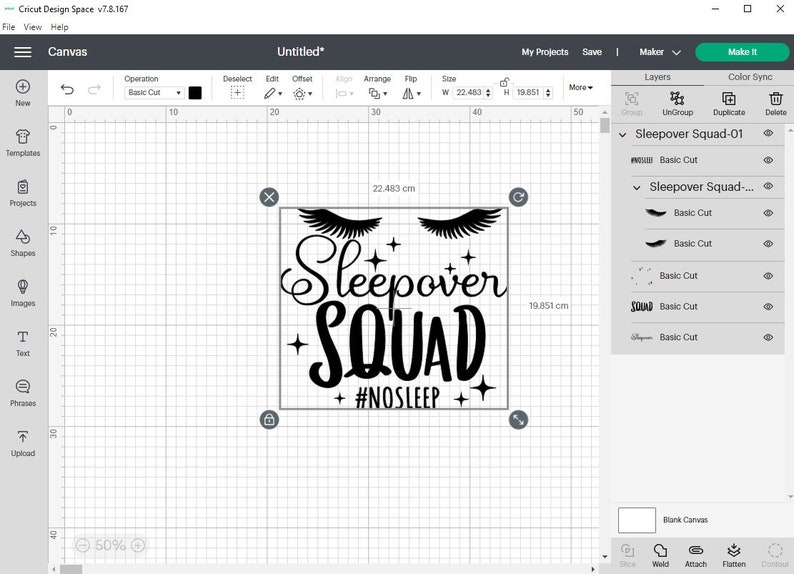This screenshot has width=794, height=574.
Task: Open the File menu
Action: pos(9,27)
